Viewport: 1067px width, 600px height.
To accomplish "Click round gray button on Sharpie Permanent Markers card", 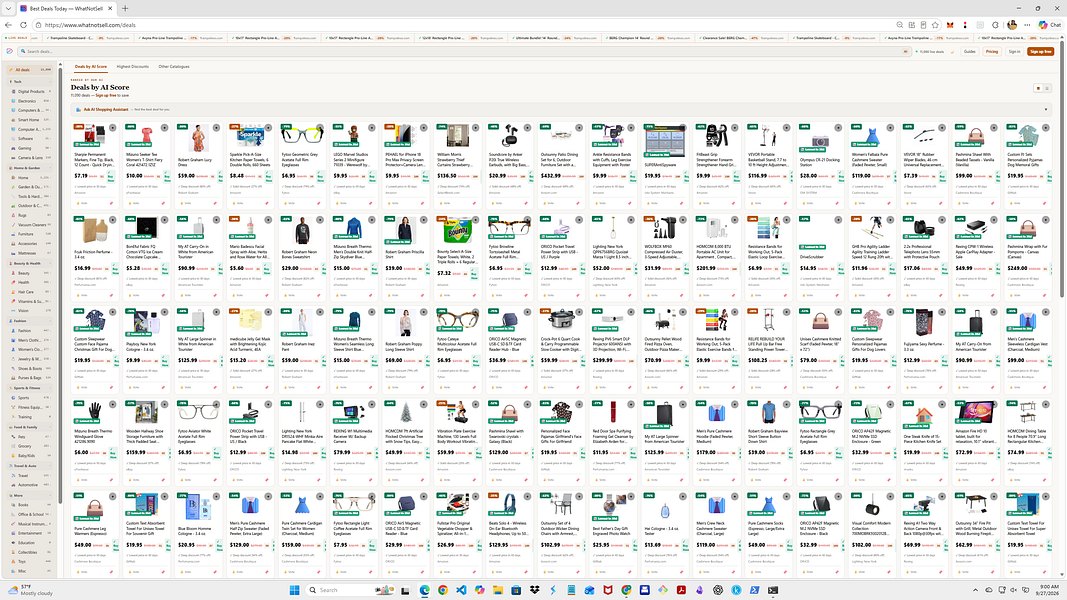I will [112, 128].
